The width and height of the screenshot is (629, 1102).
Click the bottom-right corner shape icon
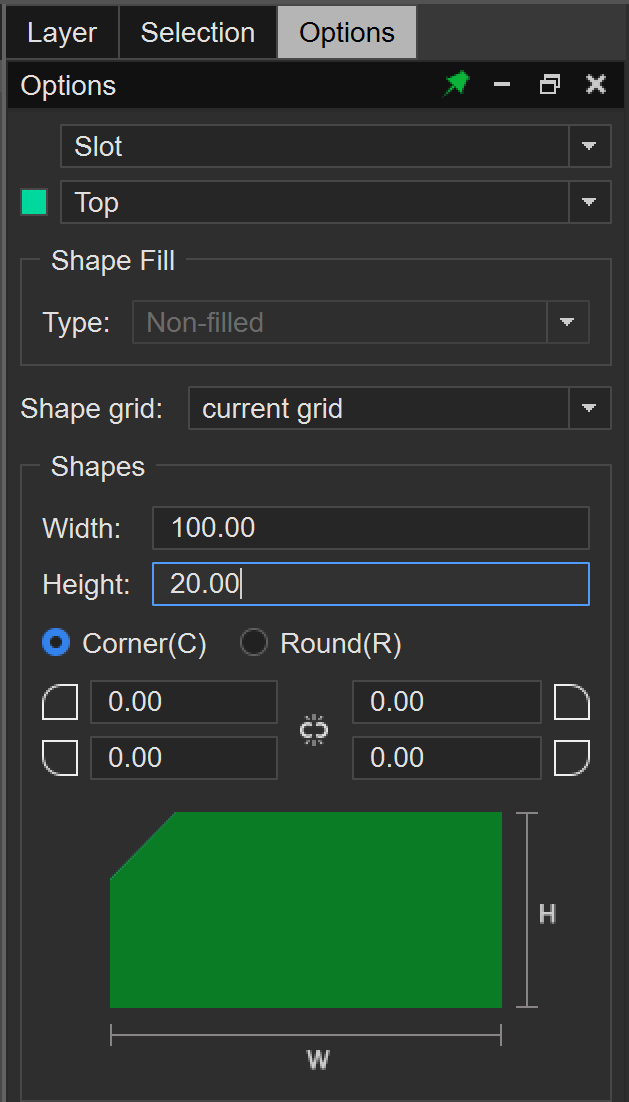(x=572, y=758)
